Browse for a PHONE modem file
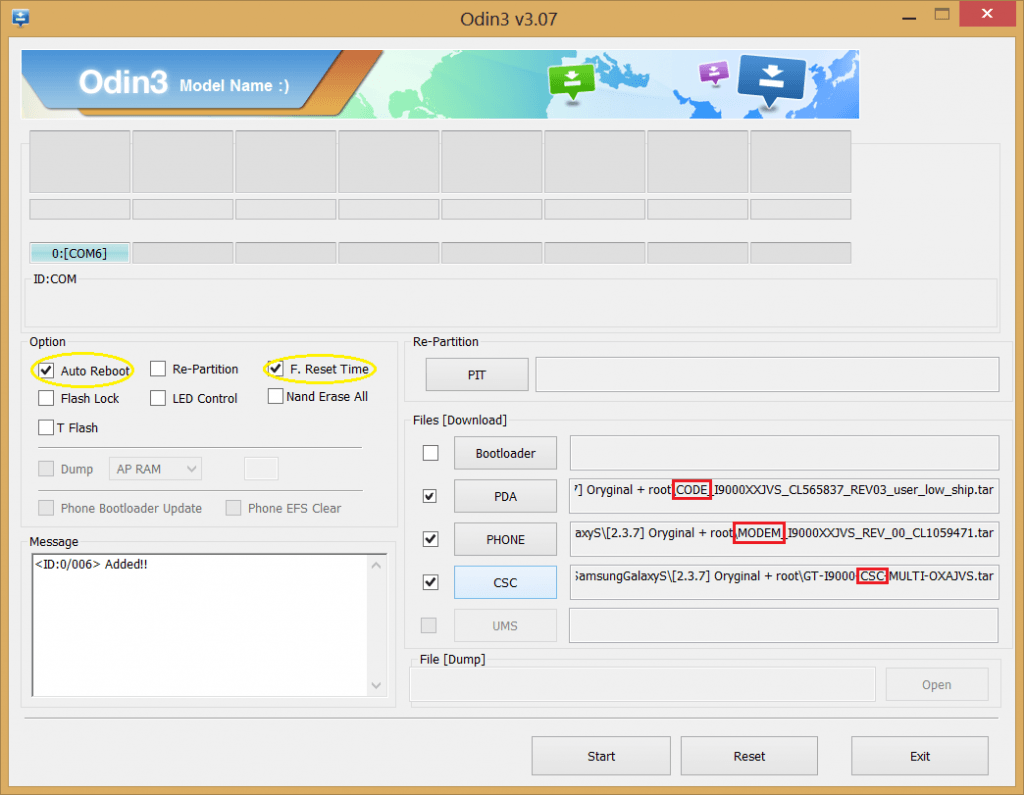Screen dimensions: 1024x795 tap(505, 540)
